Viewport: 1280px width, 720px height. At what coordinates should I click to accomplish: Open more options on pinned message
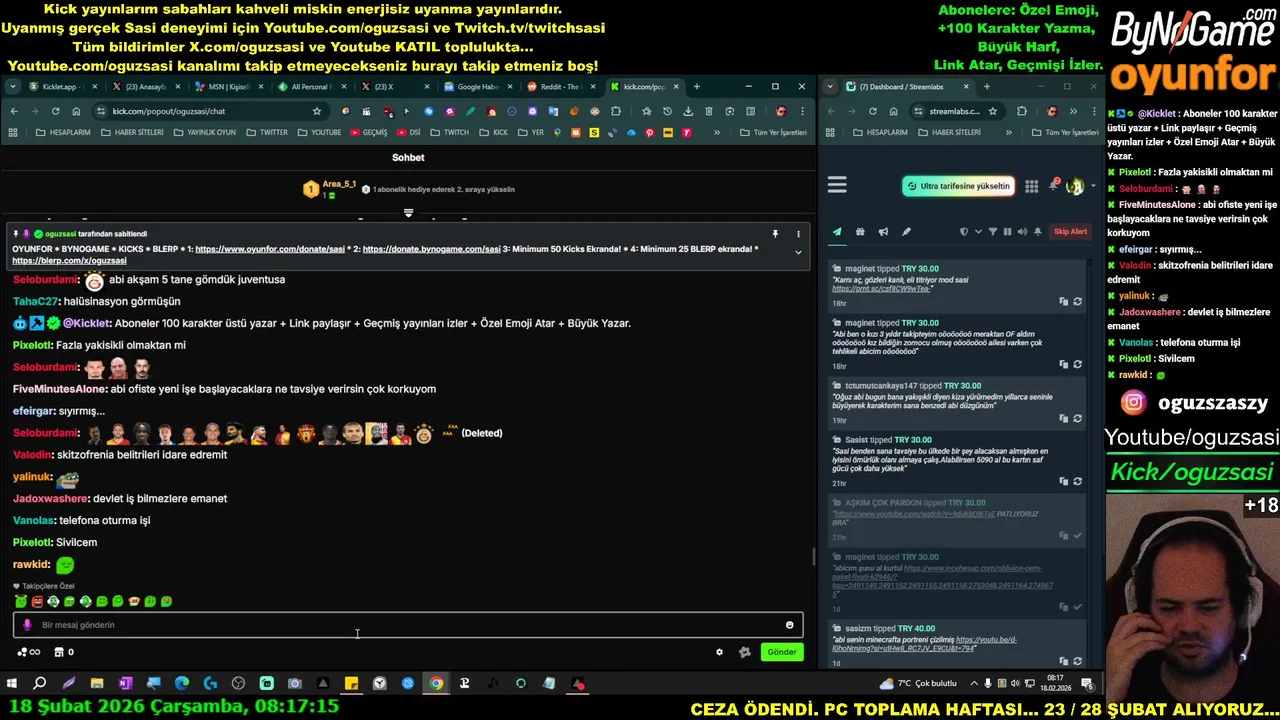click(798, 234)
